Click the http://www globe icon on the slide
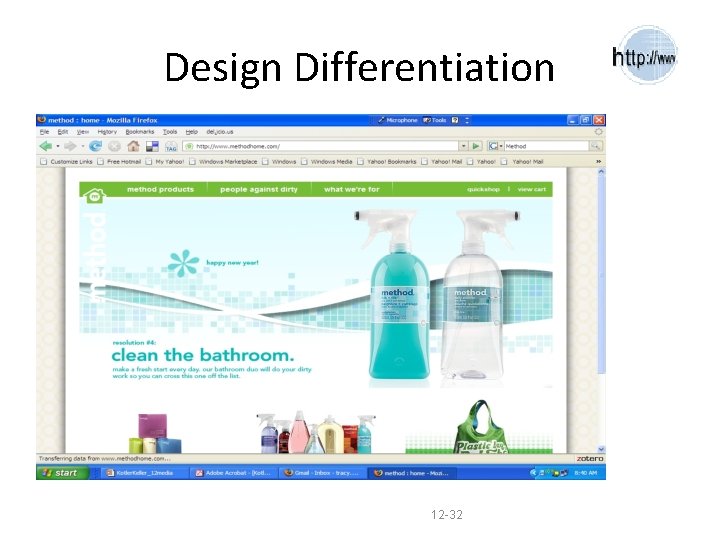The height and width of the screenshot is (540, 720). click(x=645, y=55)
